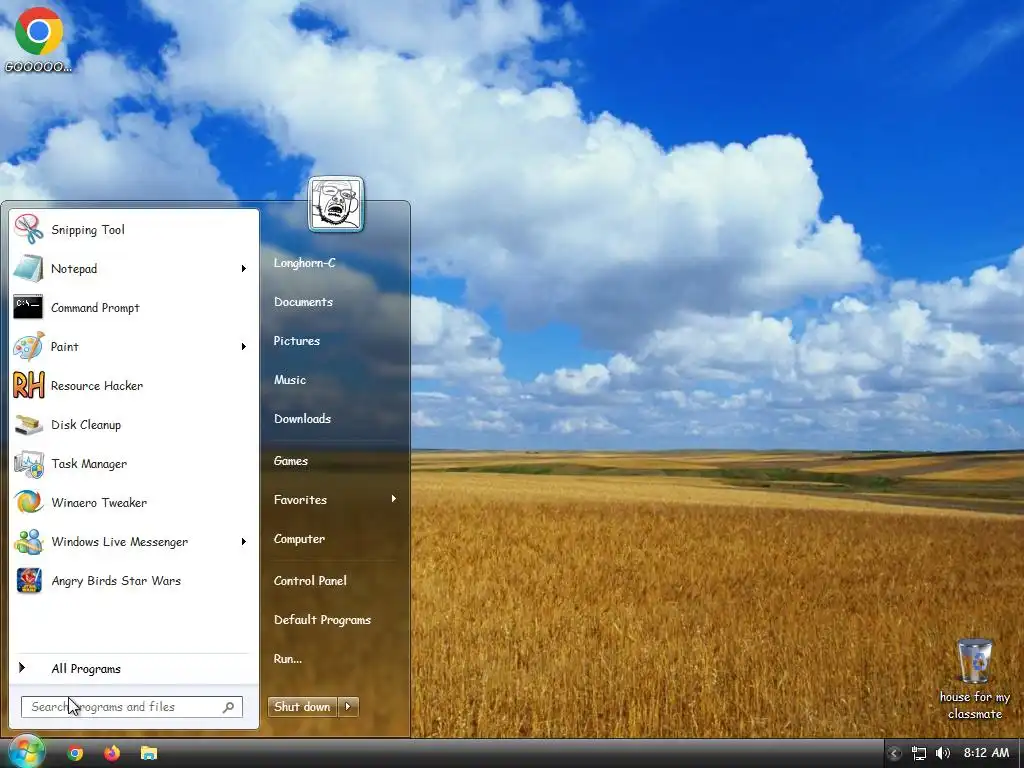1024x768 pixels.
Task: Click the Task Manager icon
Action: tap(29, 464)
